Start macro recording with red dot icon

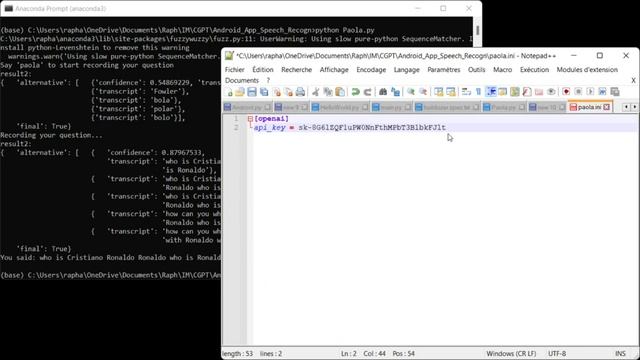pos(566,92)
